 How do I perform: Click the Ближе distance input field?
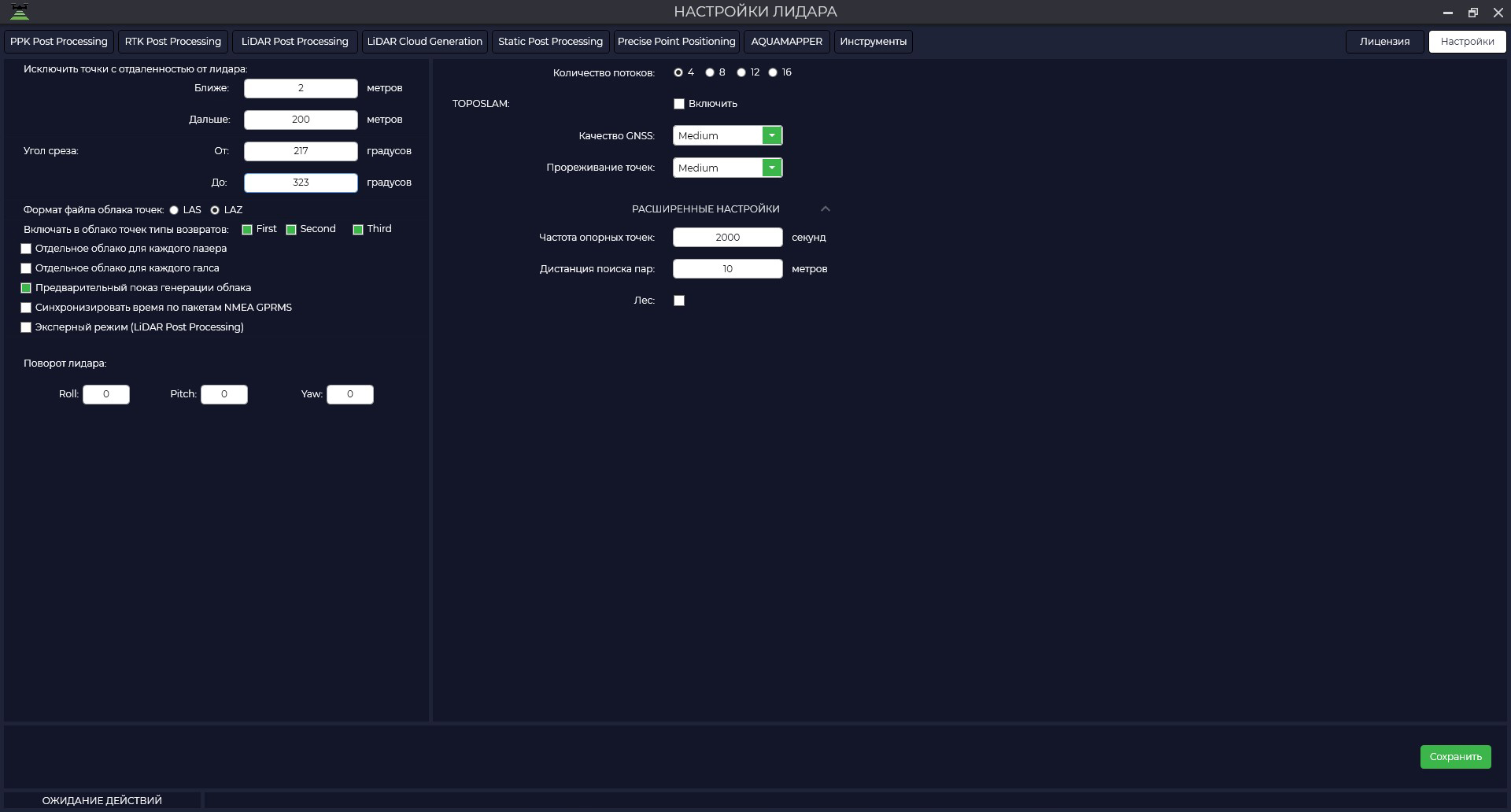(301, 88)
